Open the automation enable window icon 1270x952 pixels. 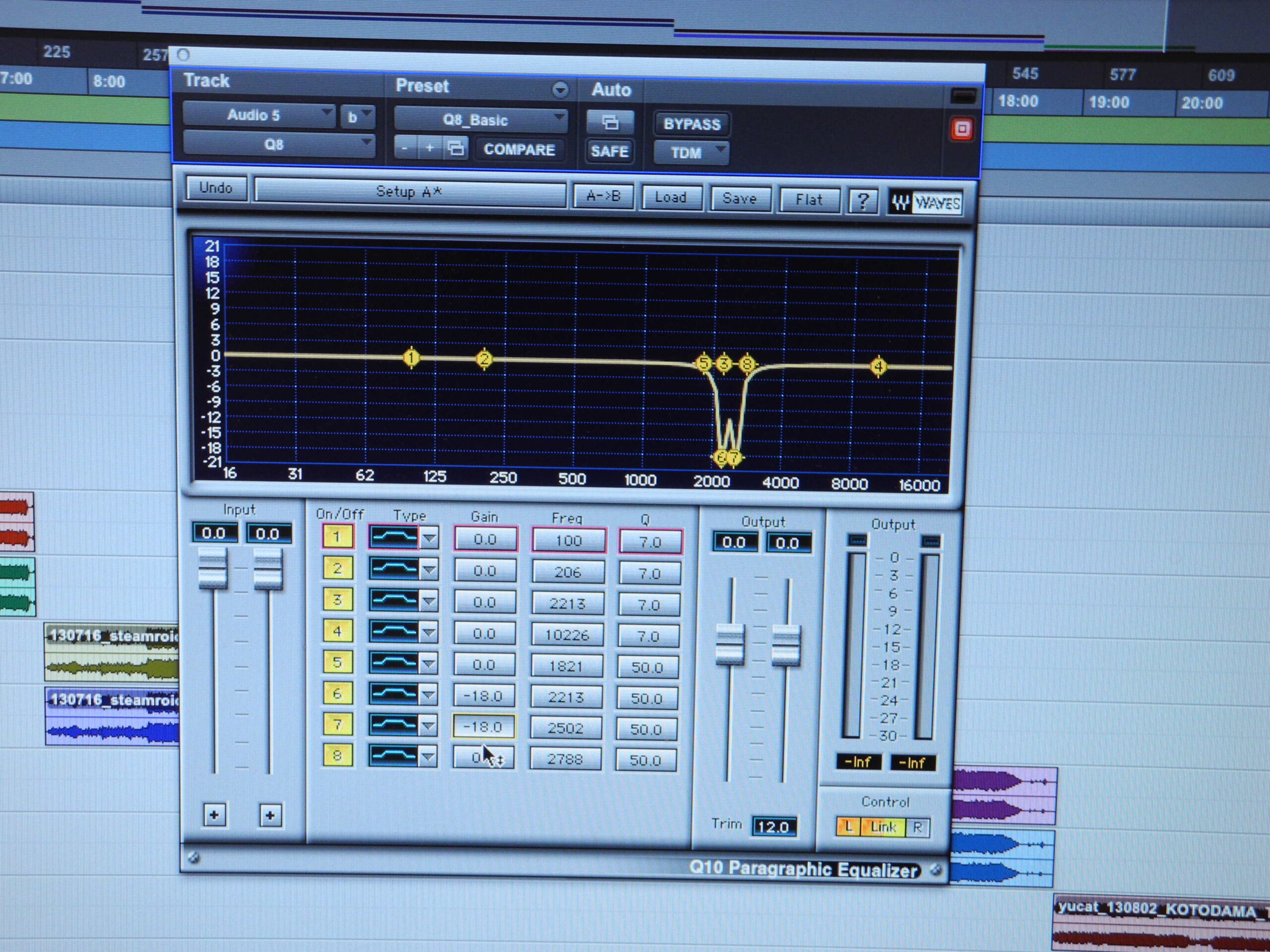point(610,121)
